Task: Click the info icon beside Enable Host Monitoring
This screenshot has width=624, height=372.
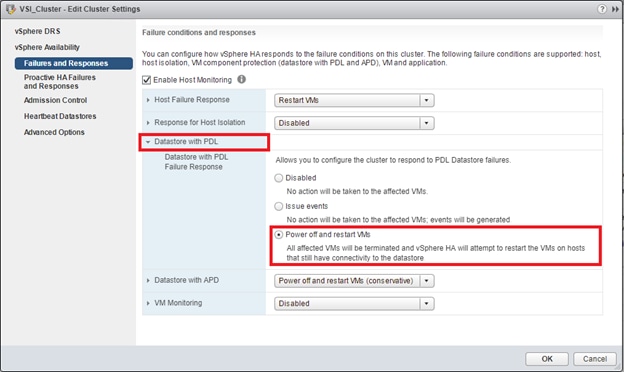Action: [x=242, y=79]
